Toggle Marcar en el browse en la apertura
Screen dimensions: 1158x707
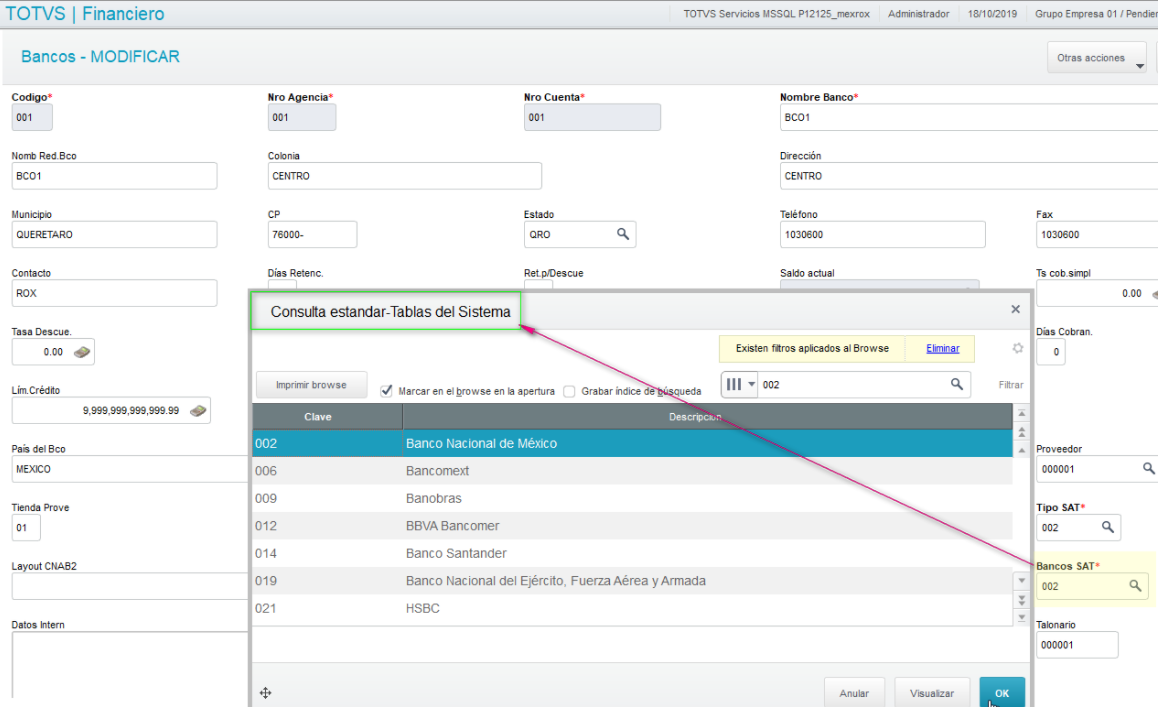[x=386, y=391]
